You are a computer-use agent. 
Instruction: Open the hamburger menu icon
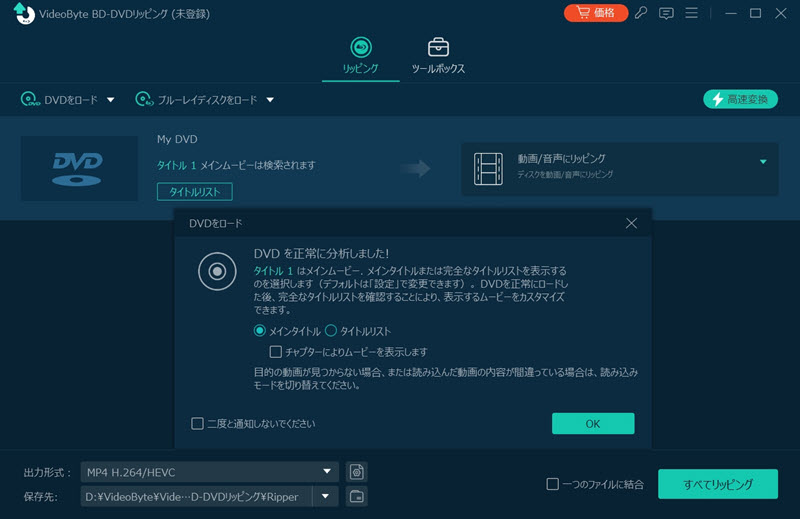tap(691, 13)
